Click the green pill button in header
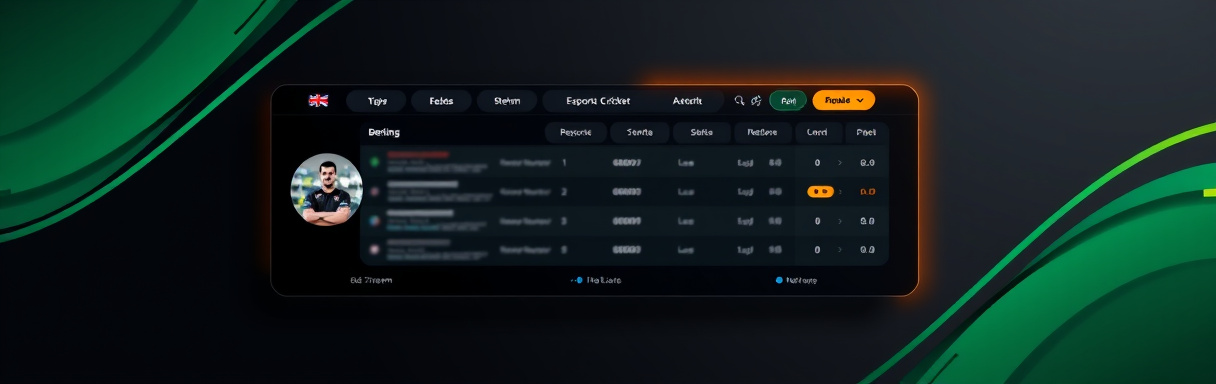The image size is (1216, 384). [788, 101]
